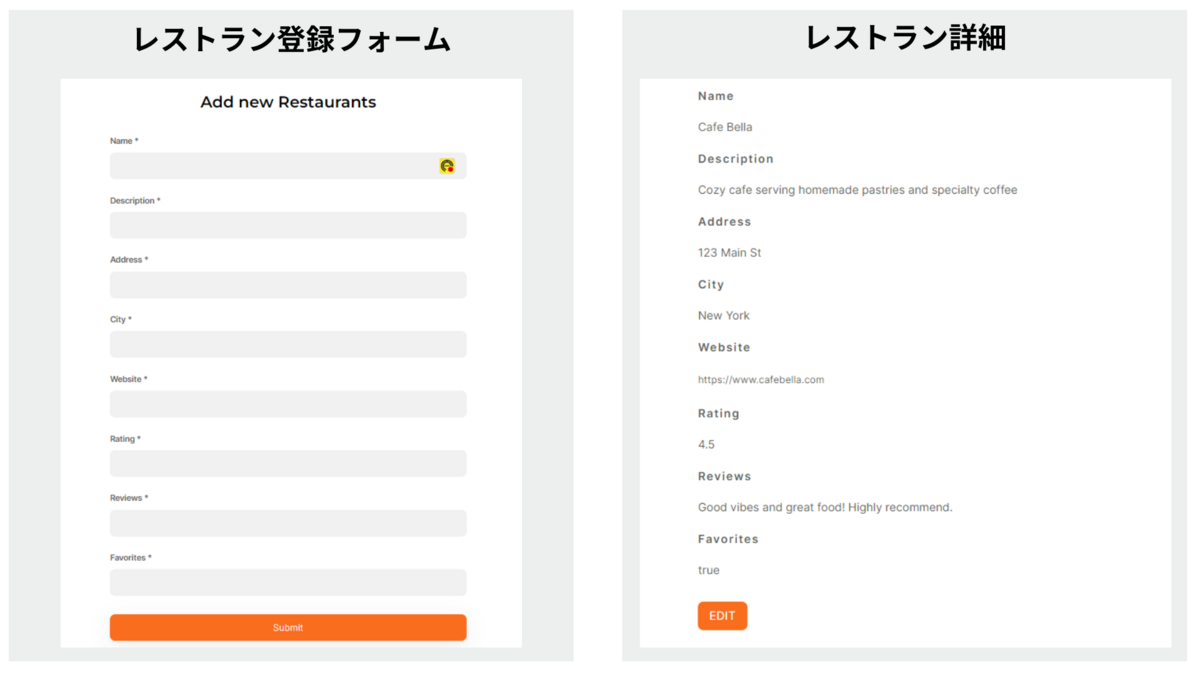Click the 'Address *' form label
The image size is (1200, 675).
(129, 260)
